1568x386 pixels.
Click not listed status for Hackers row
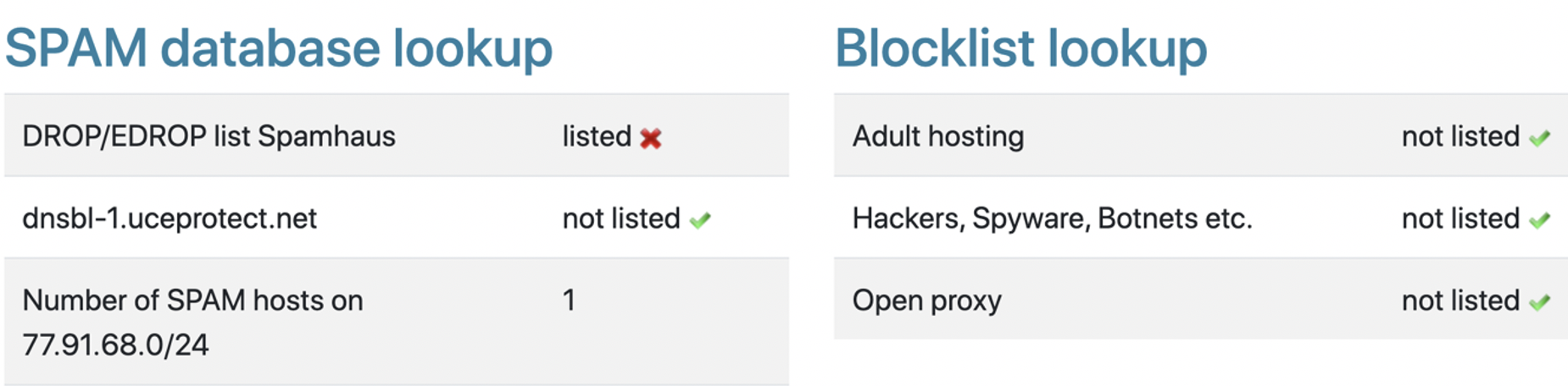tap(1460, 218)
